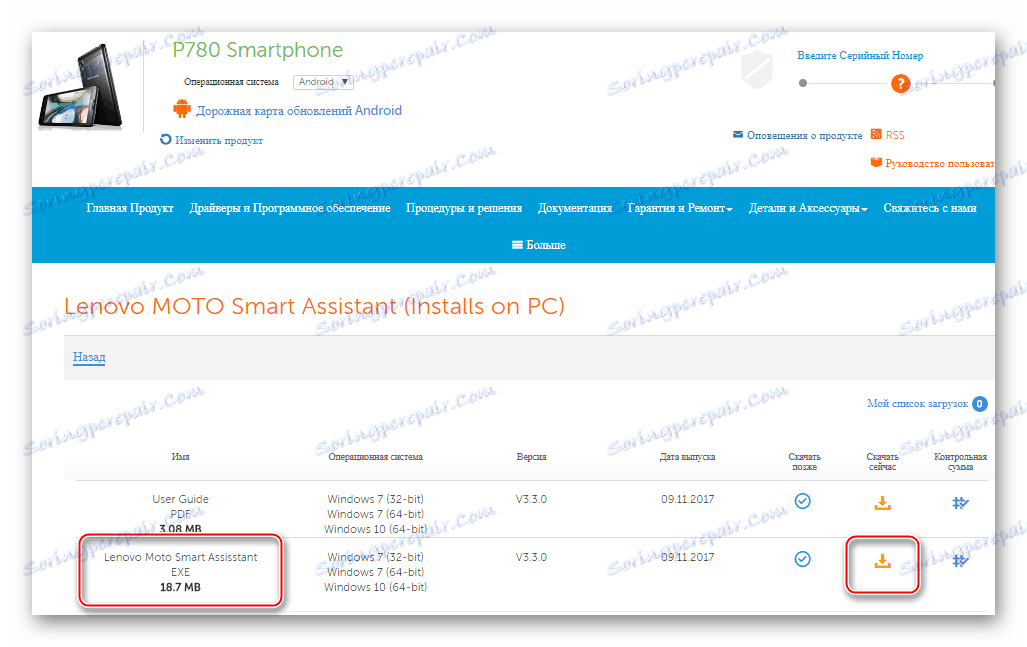Screen dimensions: 1027x647
Task: Open Руководство пользователя link
Action: pyautogui.click(x=940, y=163)
